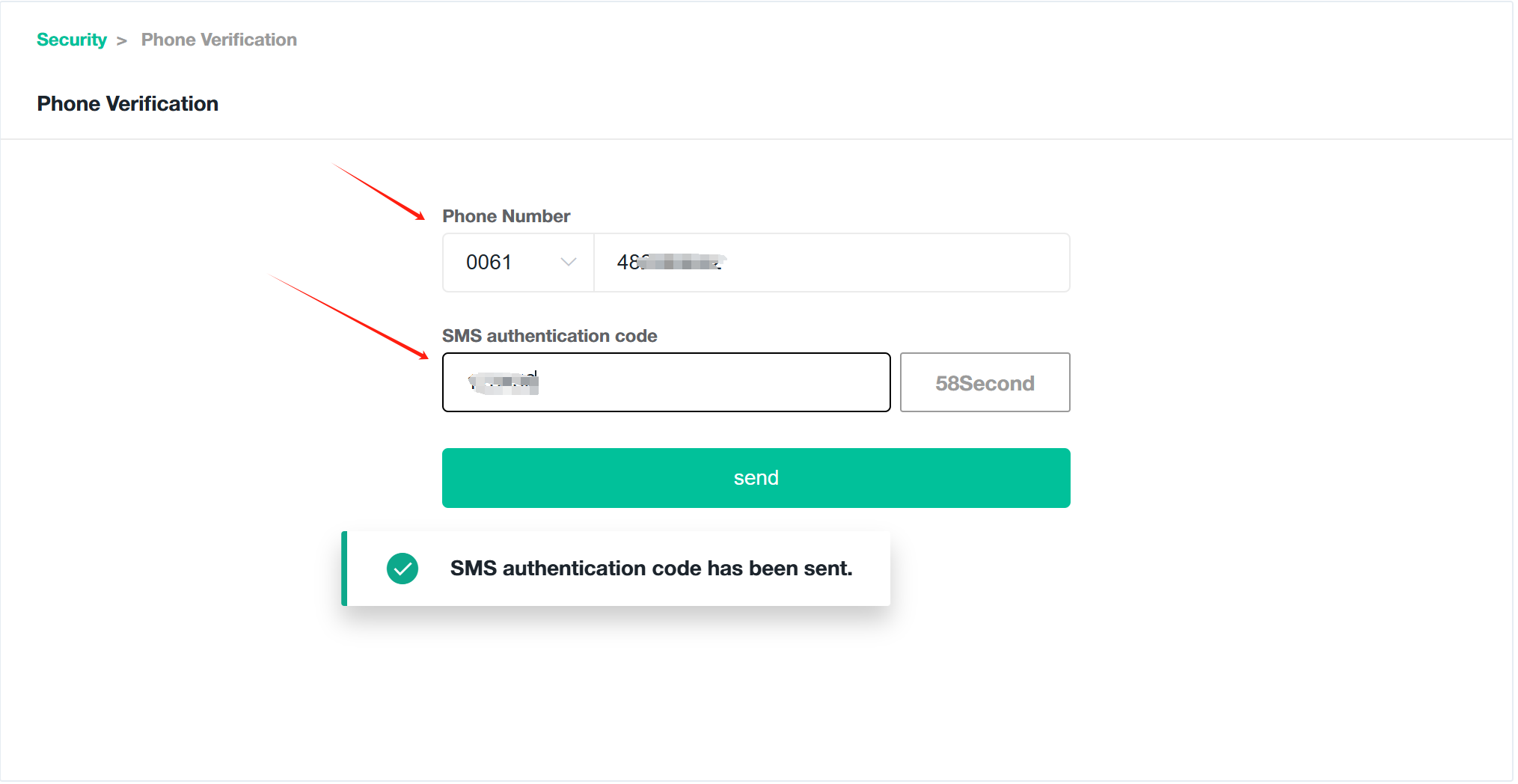This screenshot has height=784, width=1518.
Task: Focus the SMS authentication code input
Action: (x=666, y=382)
